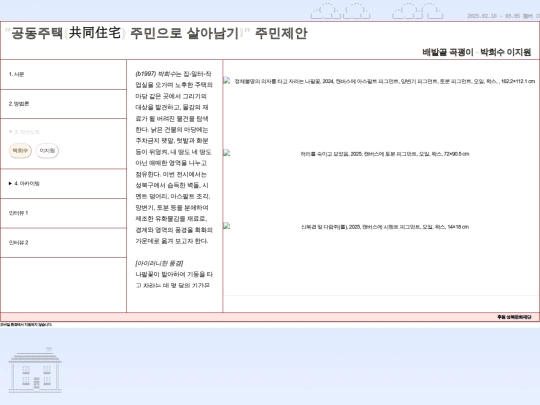Click the '2025.02.18 - 03.05' date text

tap(494, 16)
